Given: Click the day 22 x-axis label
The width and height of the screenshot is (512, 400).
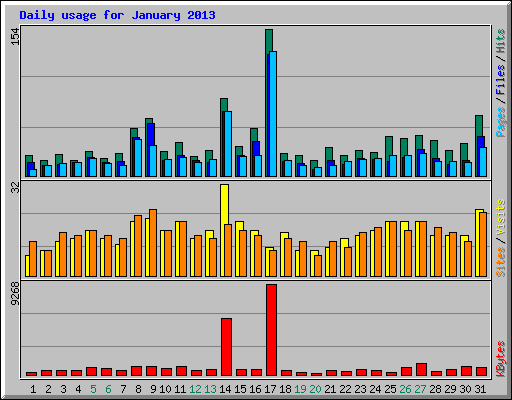Looking at the screenshot, I should point(345,389).
